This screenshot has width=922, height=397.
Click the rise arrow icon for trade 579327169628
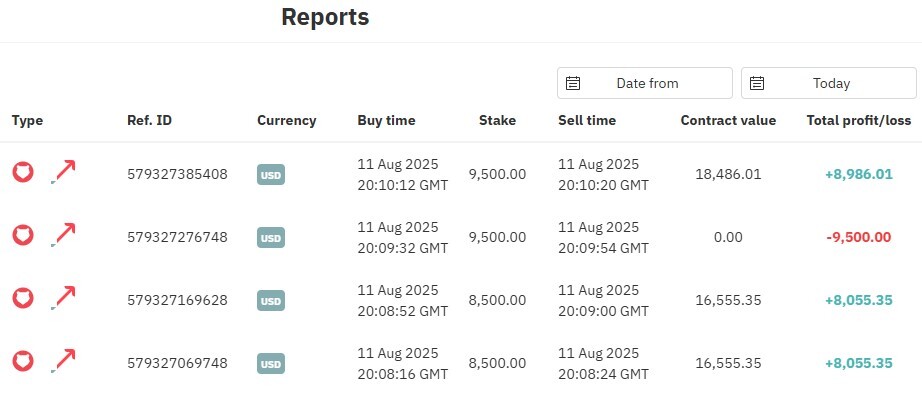tap(63, 298)
